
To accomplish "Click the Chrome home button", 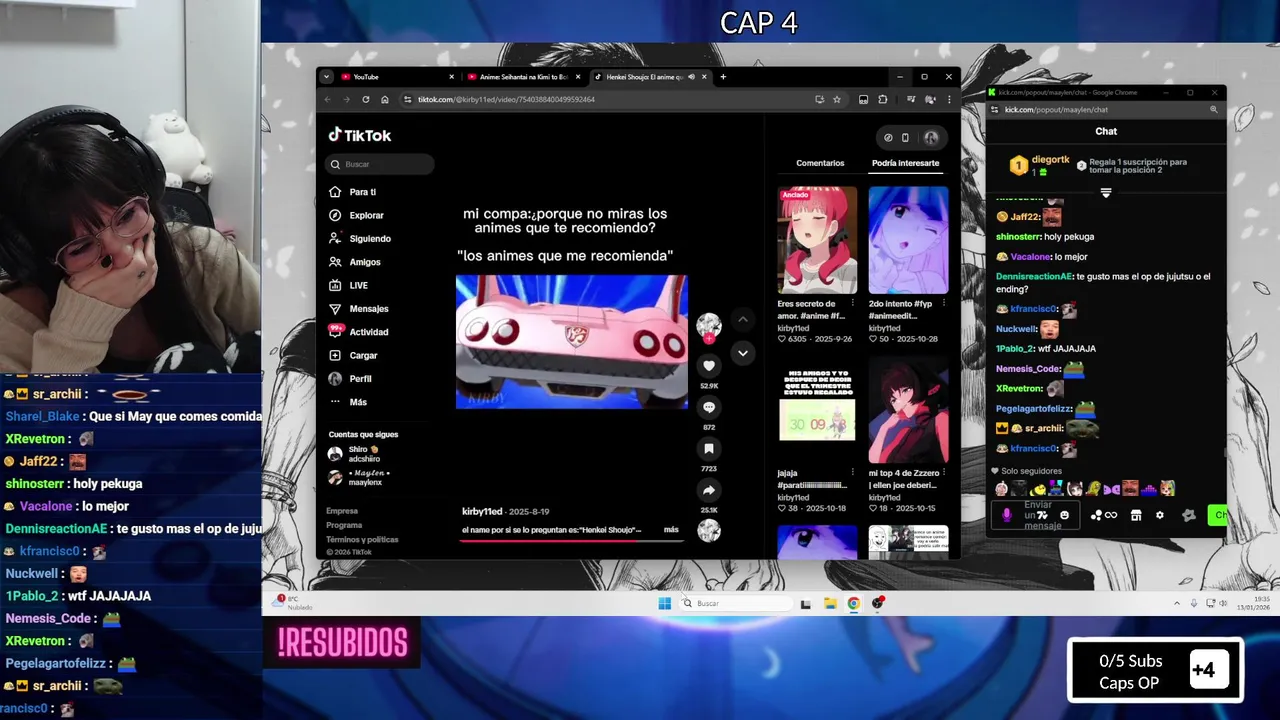I will click(385, 99).
